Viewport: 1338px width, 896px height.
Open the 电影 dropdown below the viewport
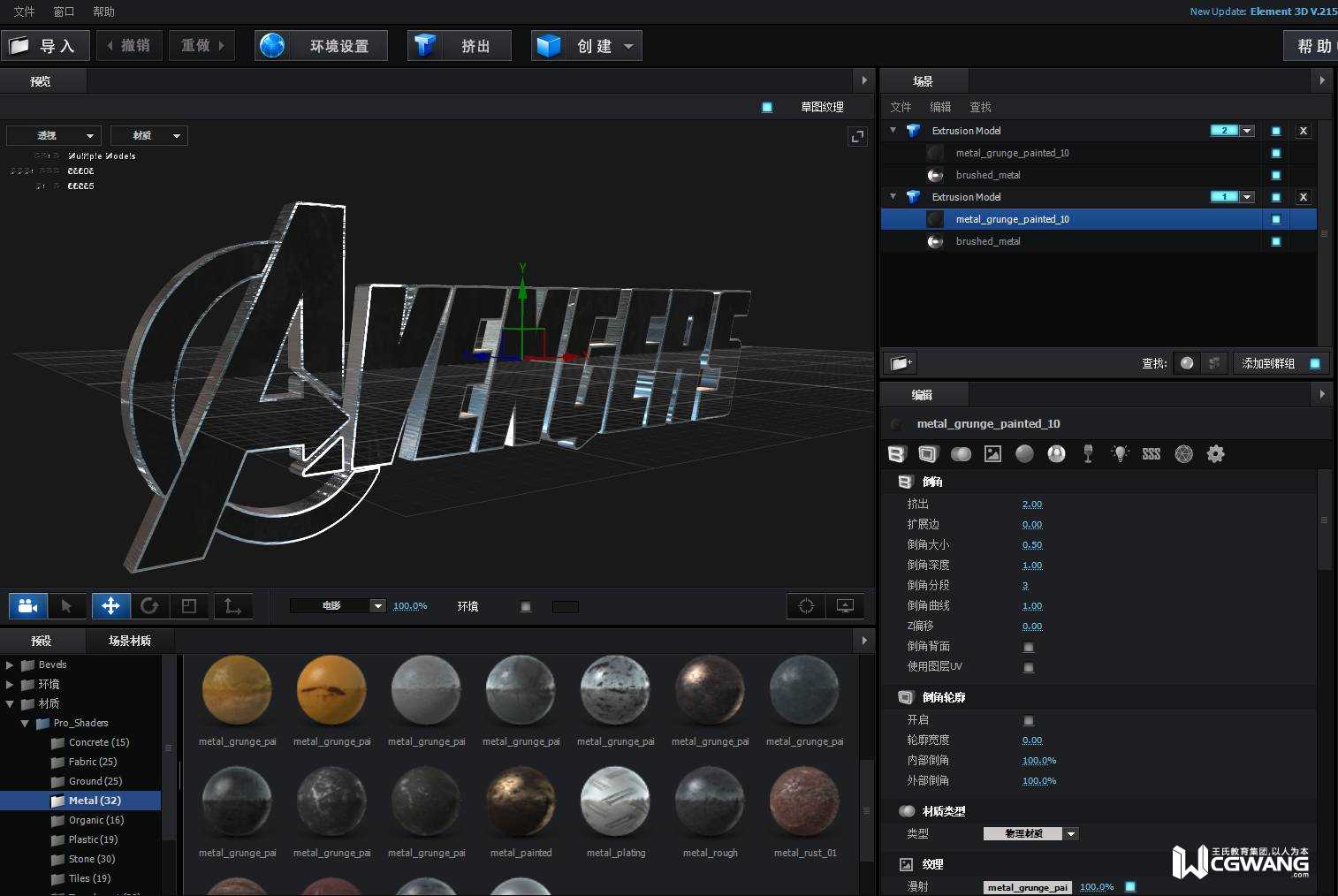338,606
